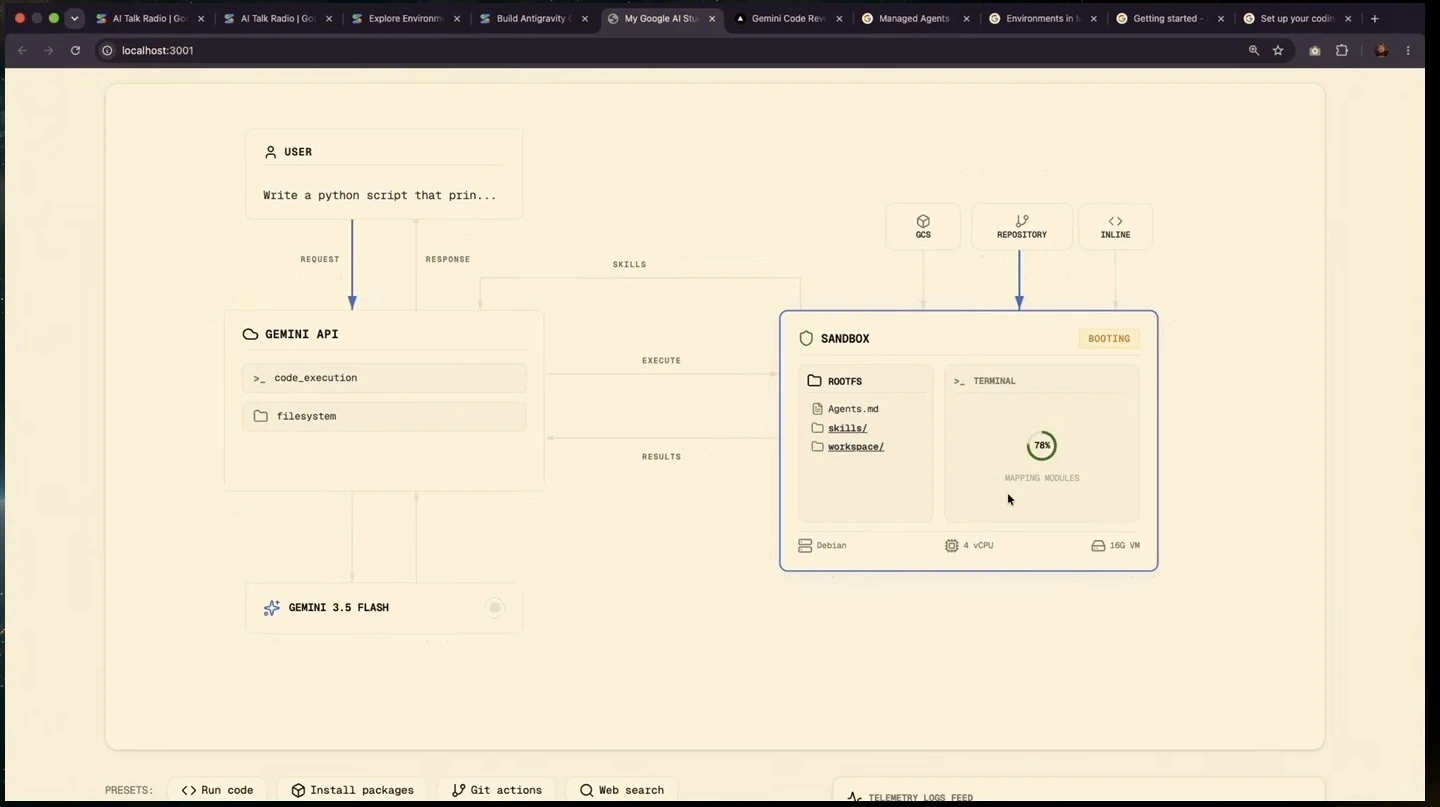
Task: Click the GCS cube source card
Action: (x=923, y=227)
